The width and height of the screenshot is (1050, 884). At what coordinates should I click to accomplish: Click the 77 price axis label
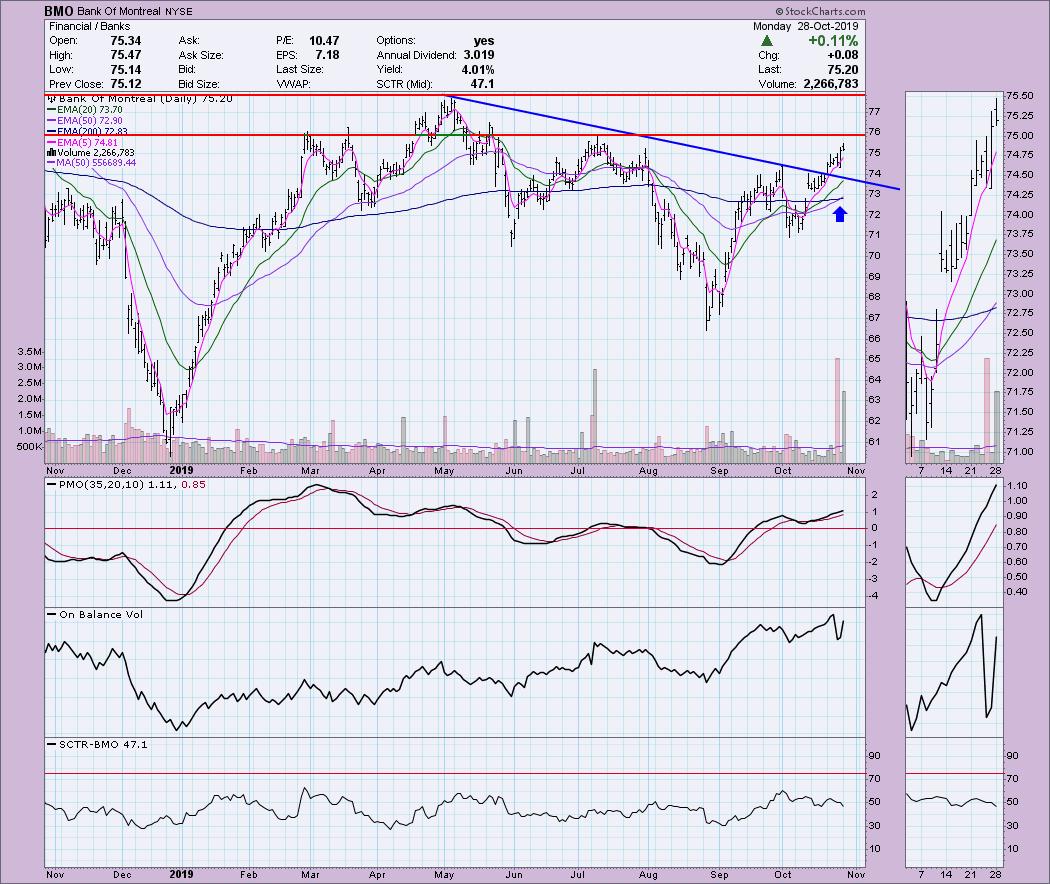(873, 111)
